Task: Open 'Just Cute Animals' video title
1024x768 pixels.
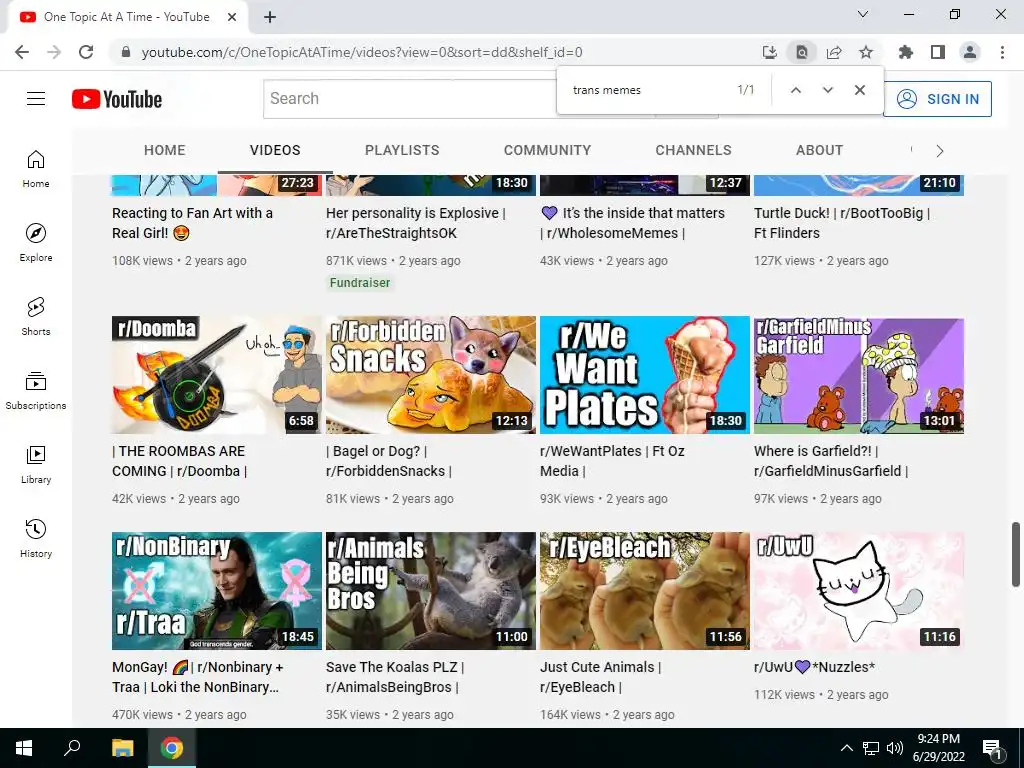Action: pyautogui.click(x=601, y=677)
